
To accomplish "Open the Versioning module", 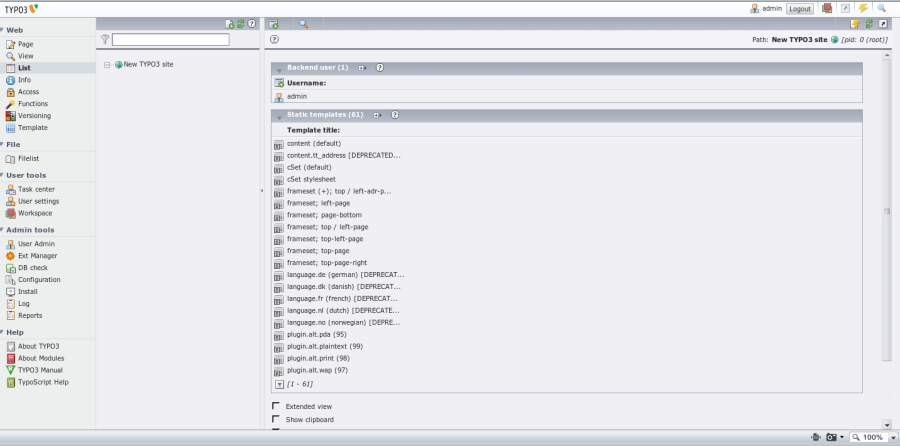I will 34,115.
